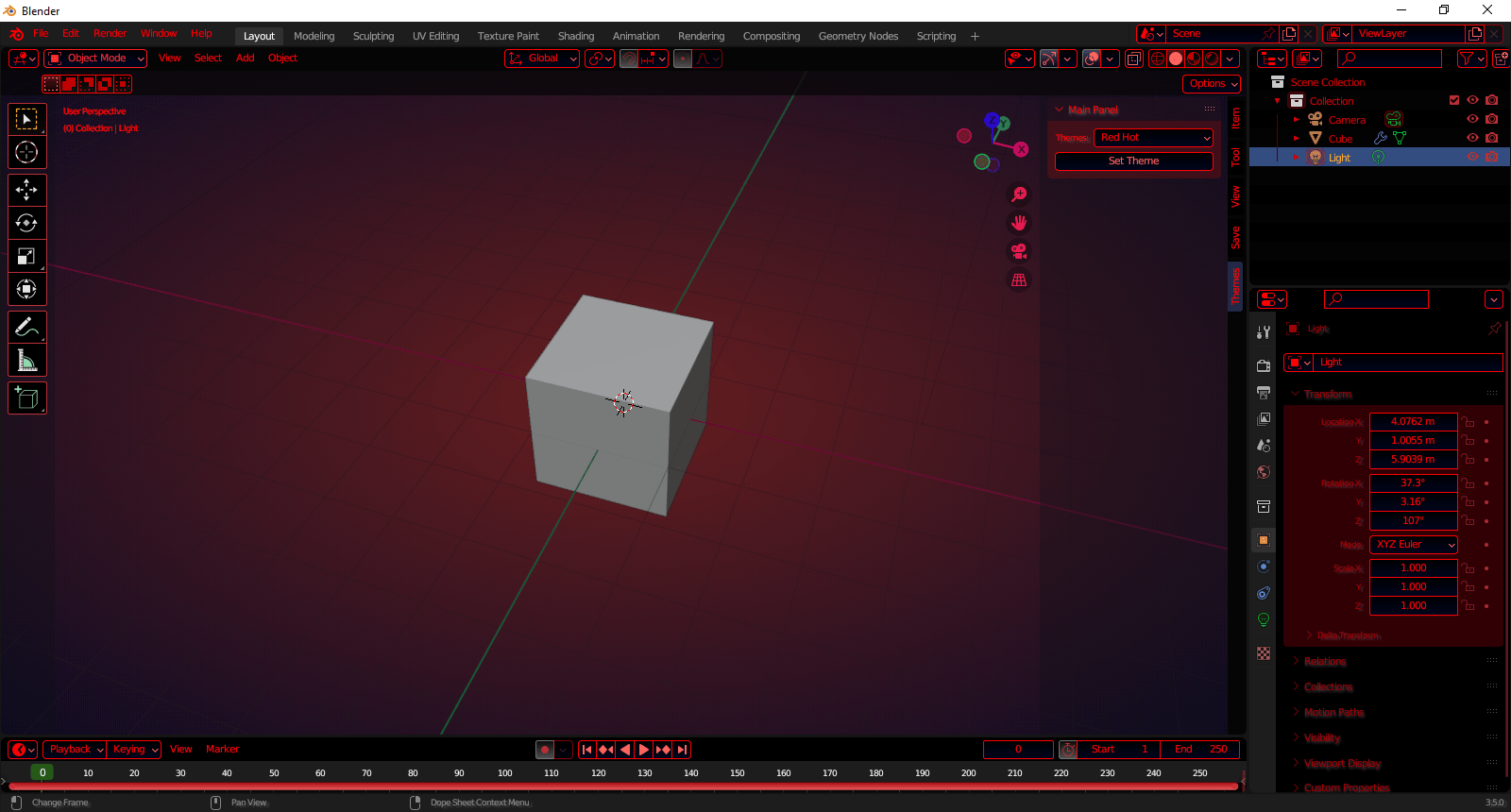Activate the 3D Cursor tool
Viewport: 1511px width, 812px height.
tap(26, 152)
